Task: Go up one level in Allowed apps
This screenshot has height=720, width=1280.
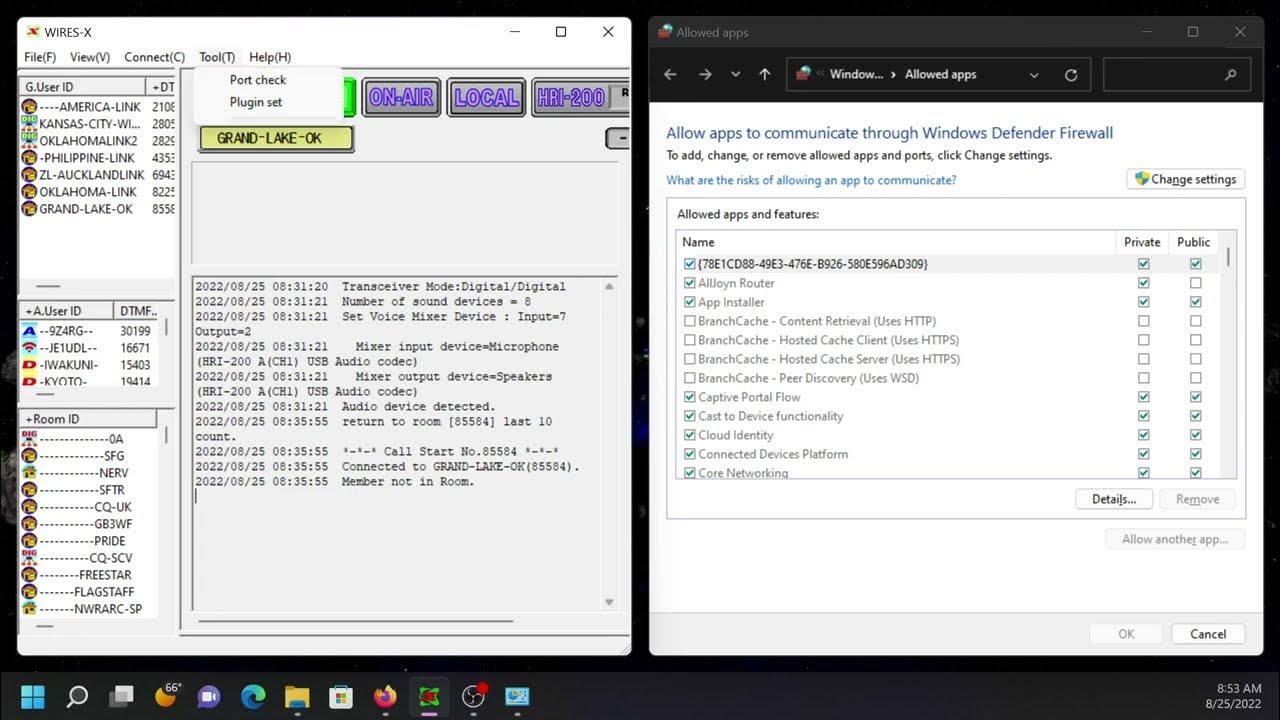Action: [765, 75]
